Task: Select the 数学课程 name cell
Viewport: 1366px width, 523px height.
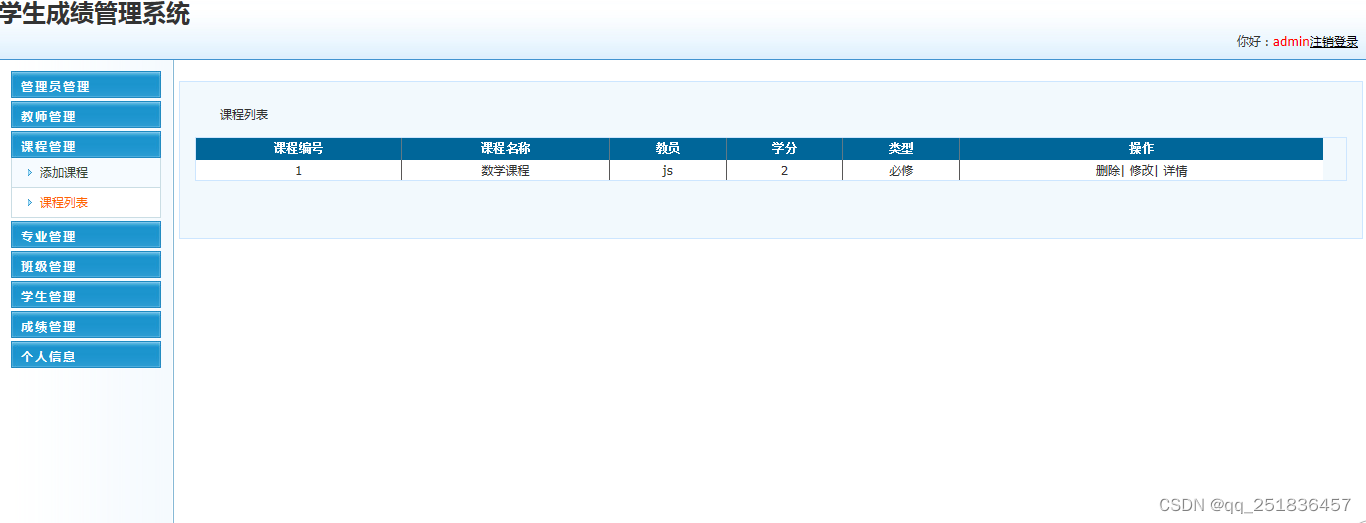Action: [505, 171]
